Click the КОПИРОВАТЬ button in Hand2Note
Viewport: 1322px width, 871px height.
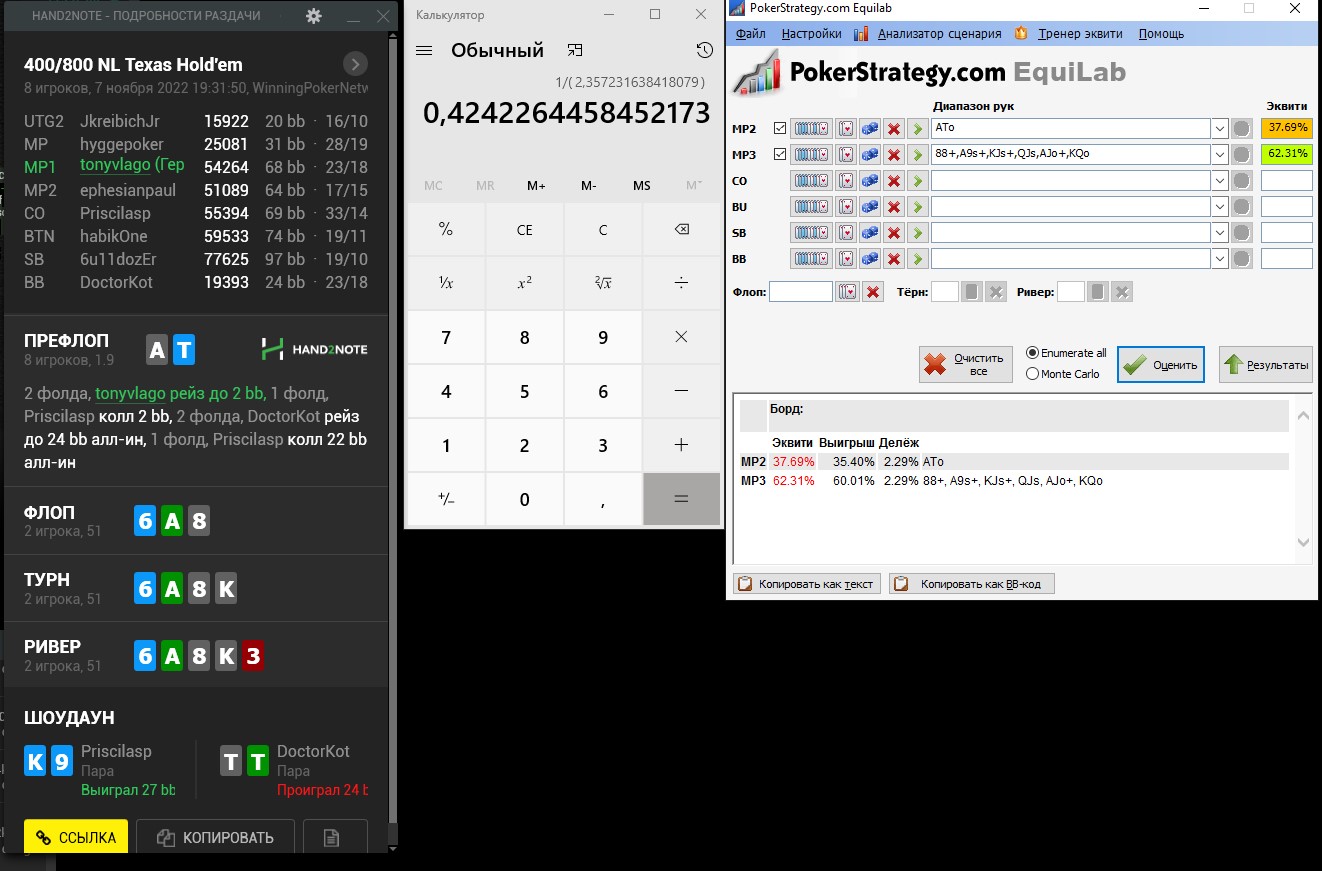coord(215,837)
